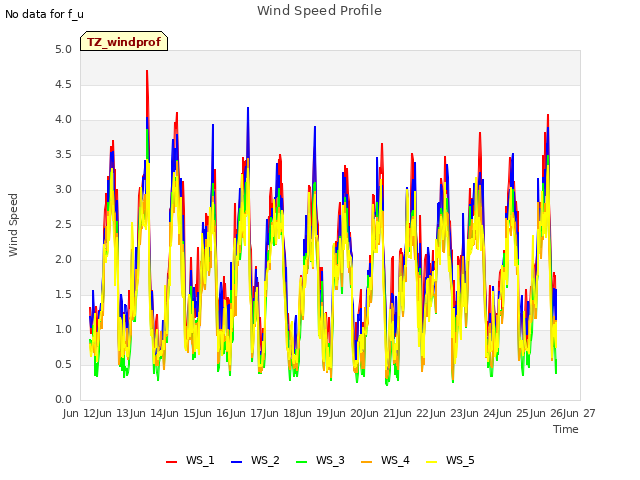This screenshot has height=480, width=640.
Task: Click the 13Jun x-axis tick label
Action: coord(131,413)
